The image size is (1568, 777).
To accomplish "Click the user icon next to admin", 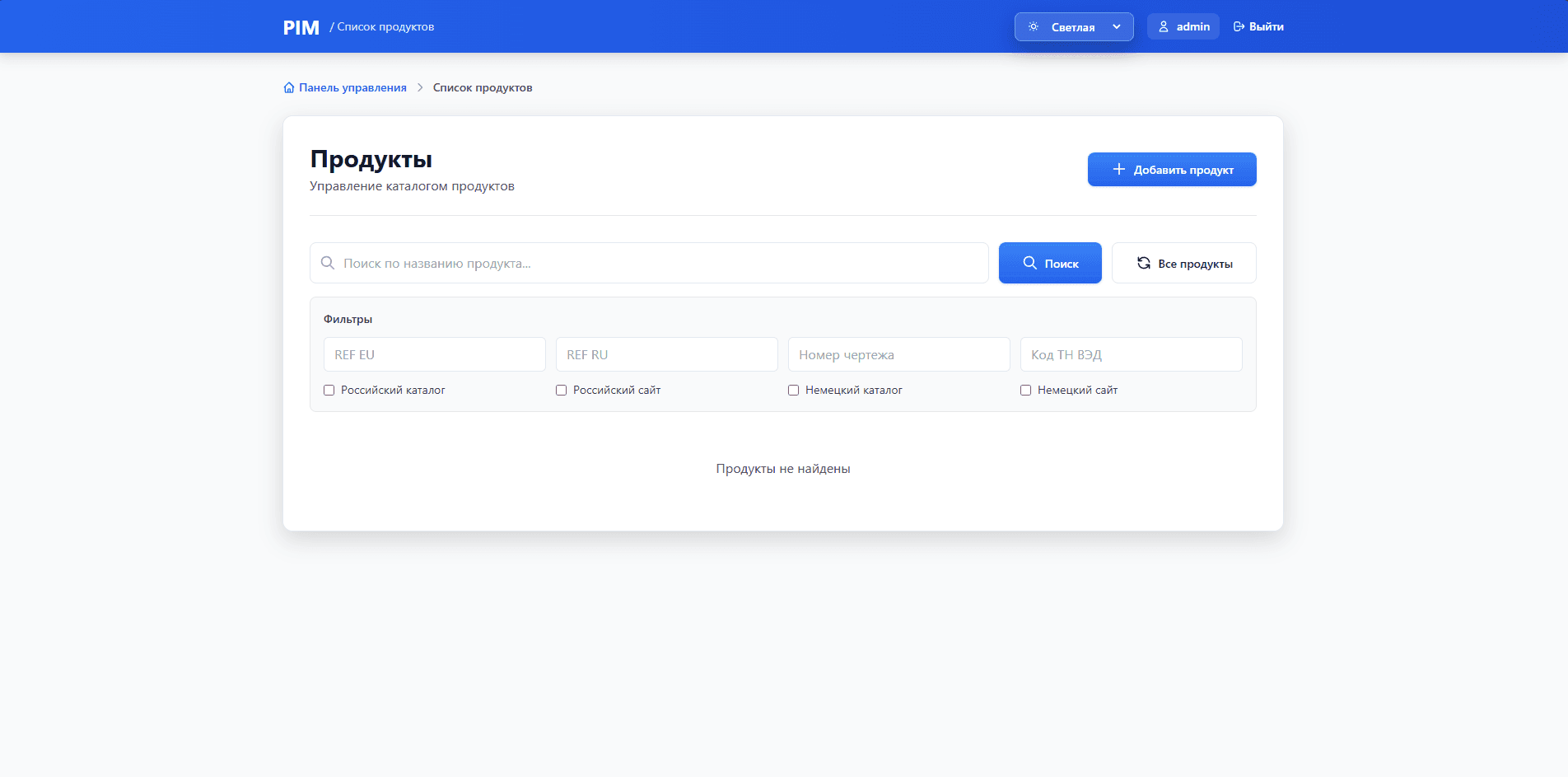I will tap(1164, 27).
